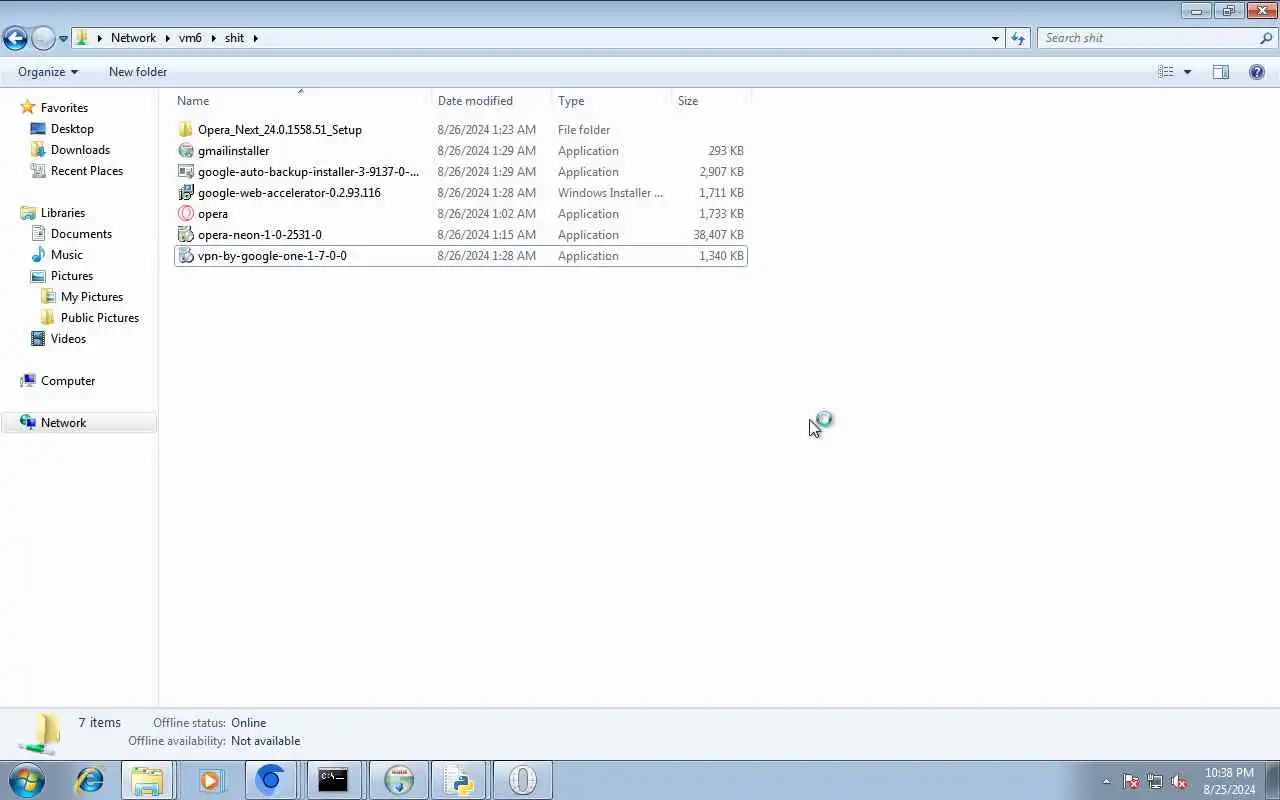The image size is (1280, 800).
Task: Open Public Pictures folder
Action: pyautogui.click(x=100, y=318)
